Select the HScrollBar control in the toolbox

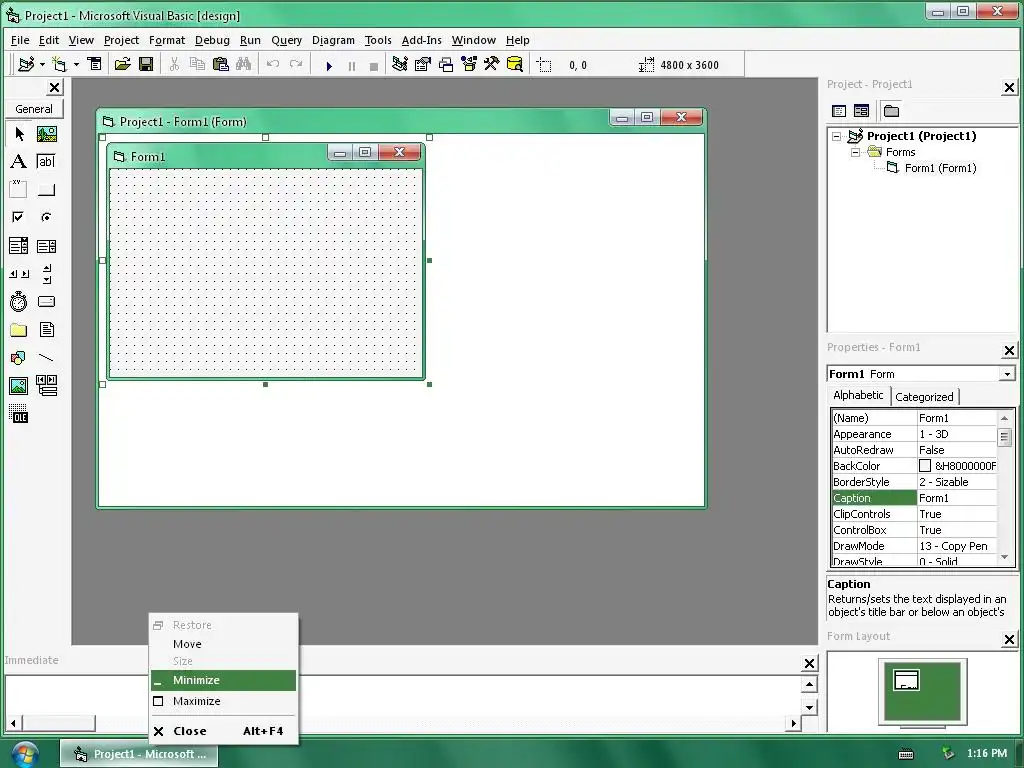[19, 274]
